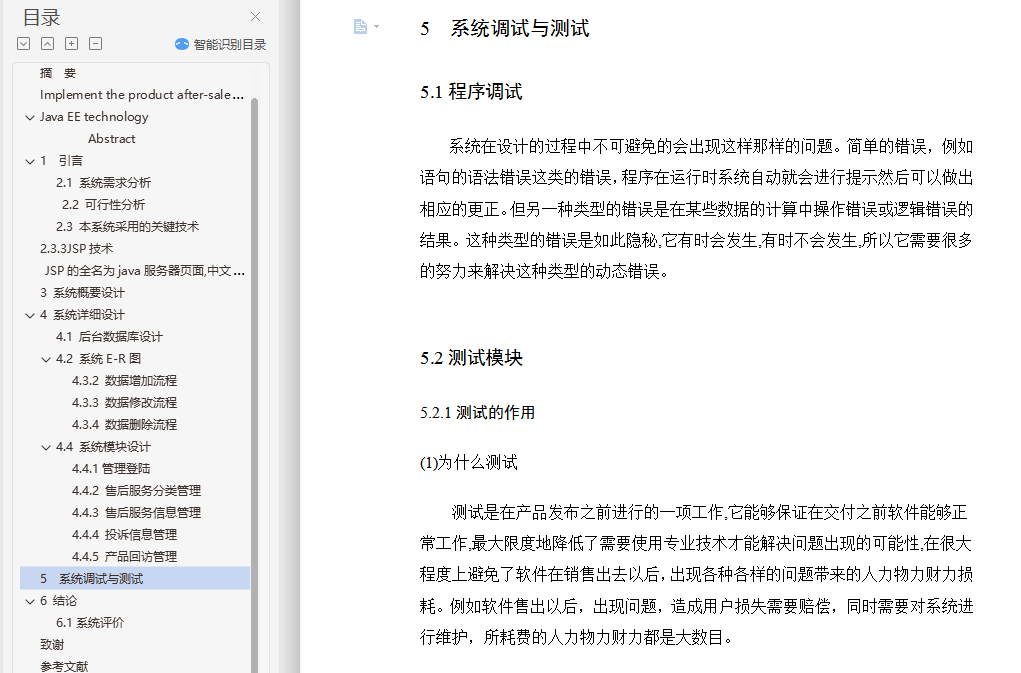Open section 2.1 系统需求分析

103,183
